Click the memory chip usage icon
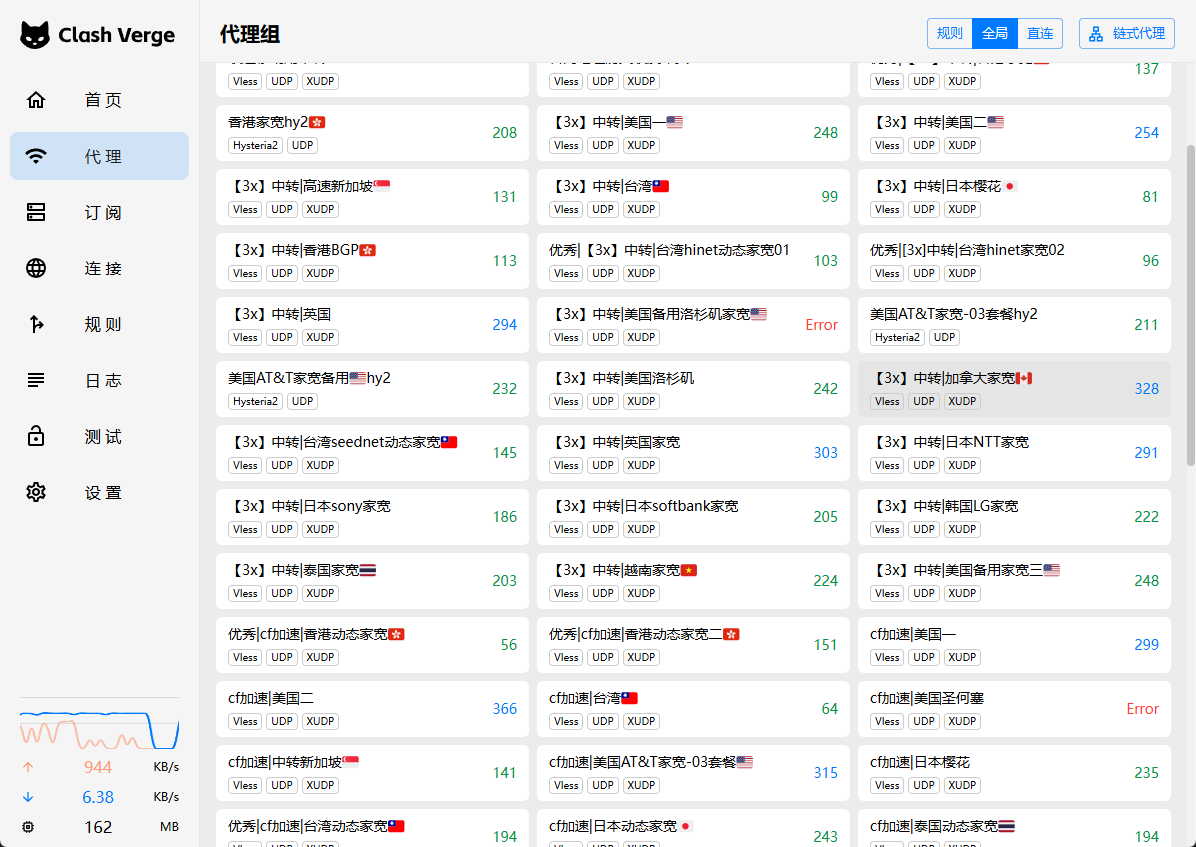Viewport: 1196px width, 847px height. [x=28, y=826]
